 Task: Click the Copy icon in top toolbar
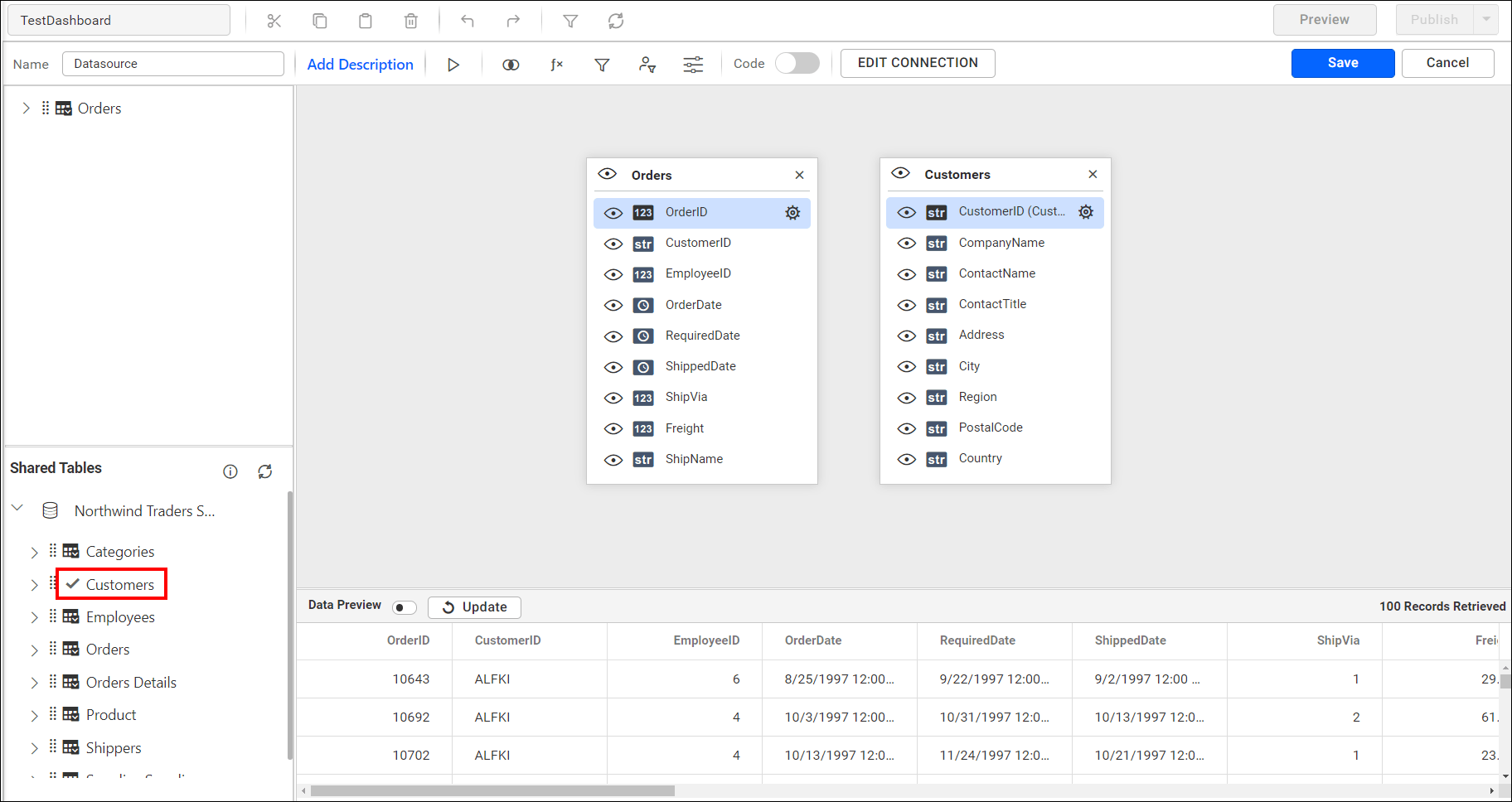320,21
